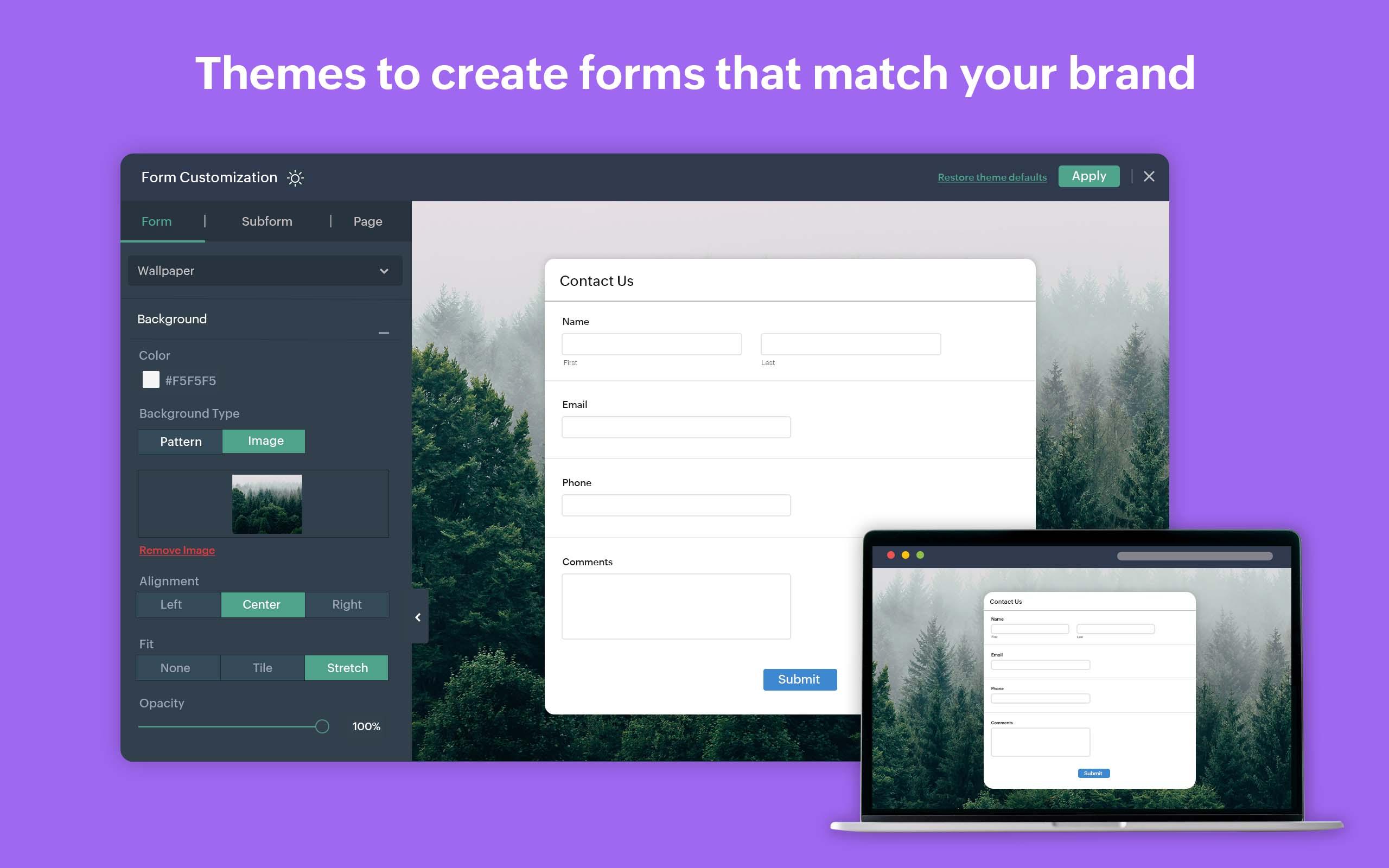Select the None fit option
Viewport: 1389px width, 868px height.
pos(177,668)
